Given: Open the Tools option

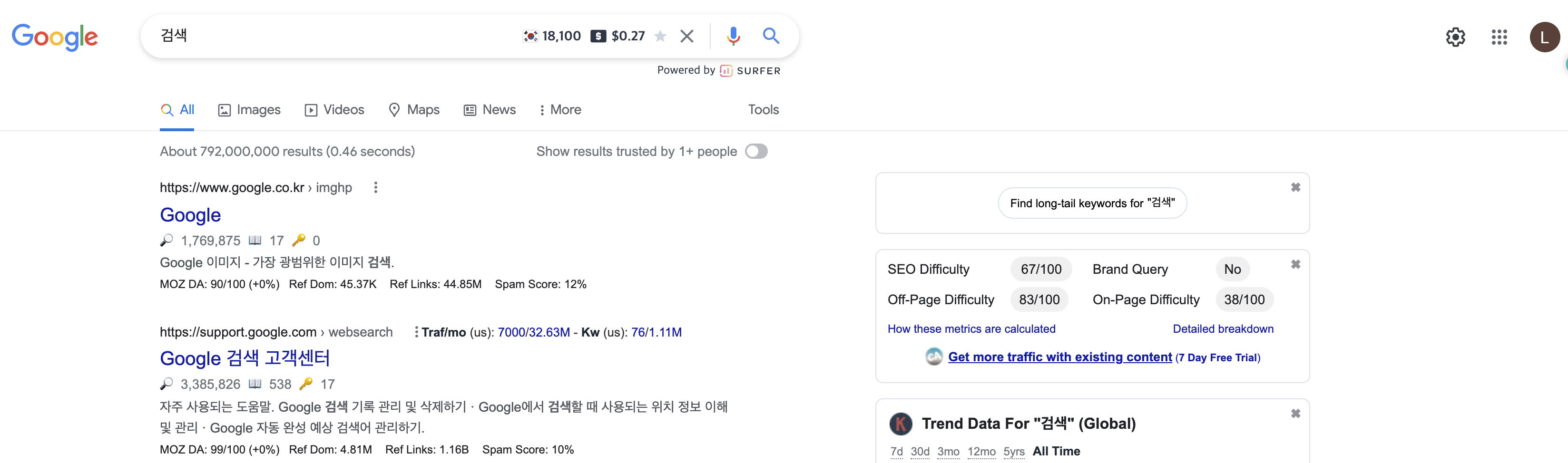Looking at the screenshot, I should [763, 109].
